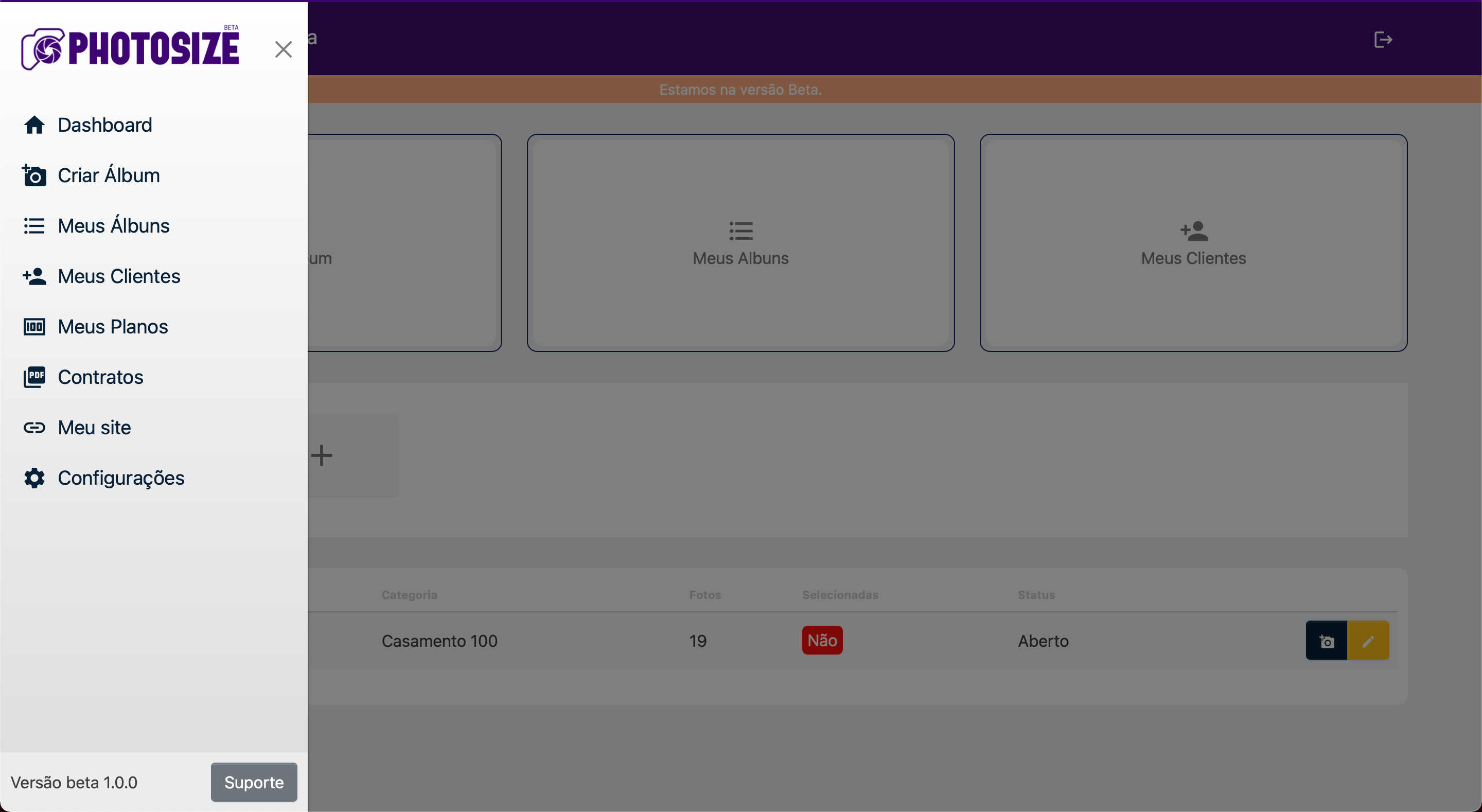The height and width of the screenshot is (812, 1482).
Task: Open the Meus Albuns dashboard card
Action: 740,243
